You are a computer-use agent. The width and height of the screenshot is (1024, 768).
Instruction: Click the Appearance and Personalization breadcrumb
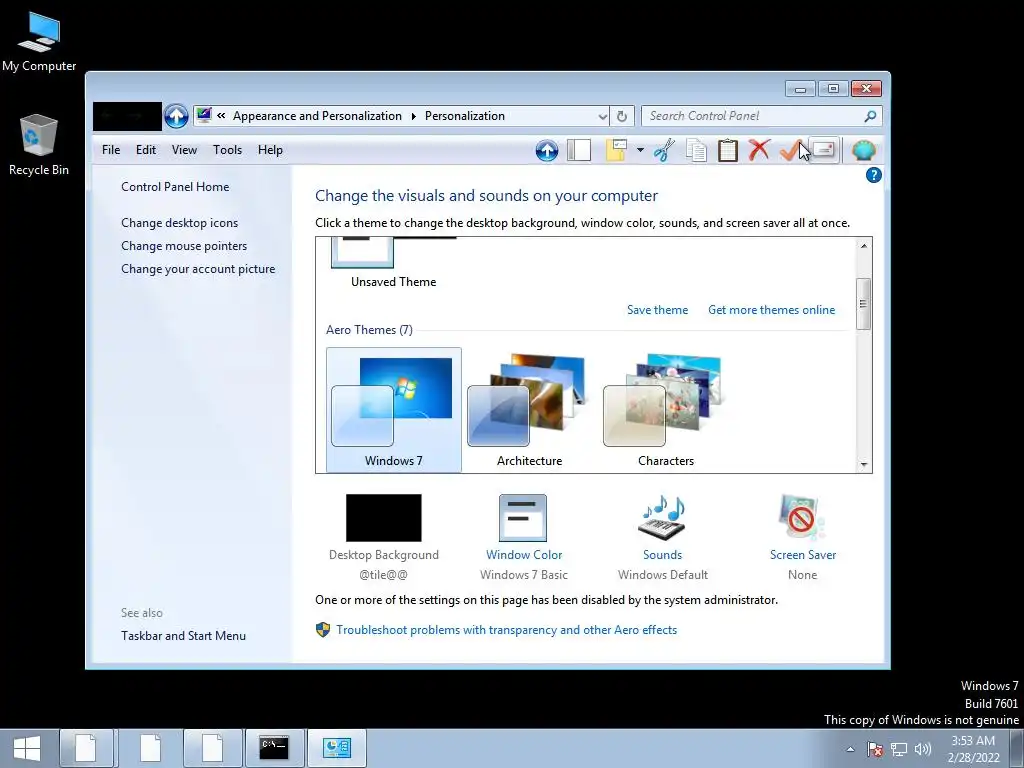click(x=317, y=116)
